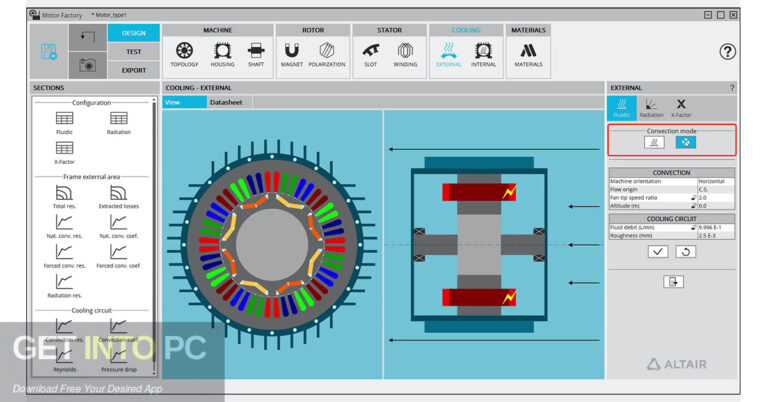Reset the values with the circular arrow button
The image size is (768, 402).
coord(686,252)
